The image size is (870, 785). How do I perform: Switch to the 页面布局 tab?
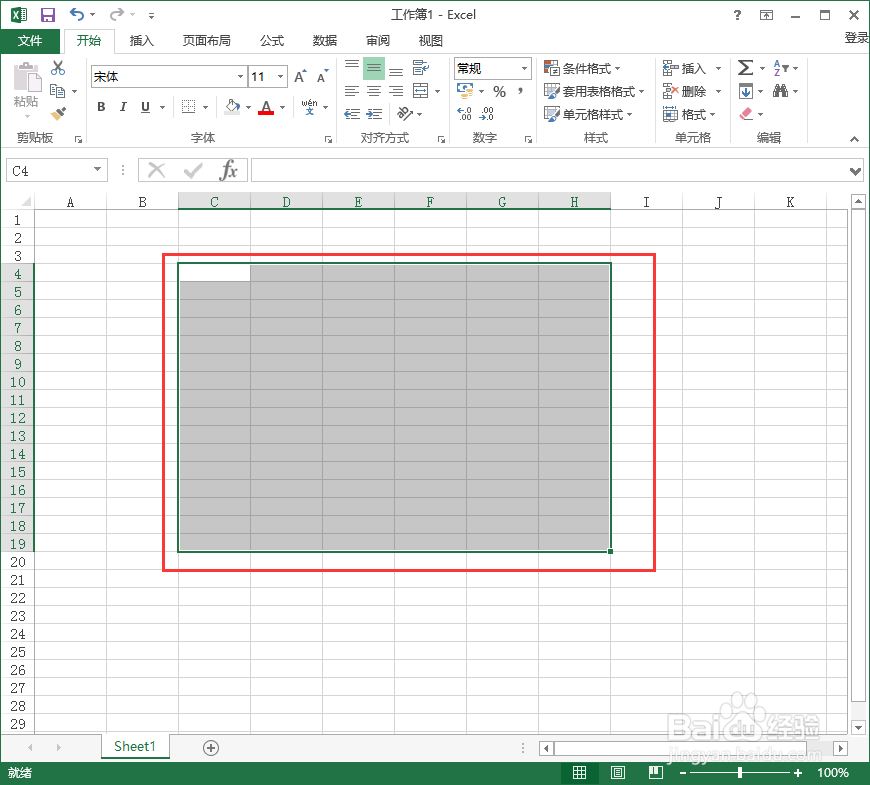tap(206, 40)
